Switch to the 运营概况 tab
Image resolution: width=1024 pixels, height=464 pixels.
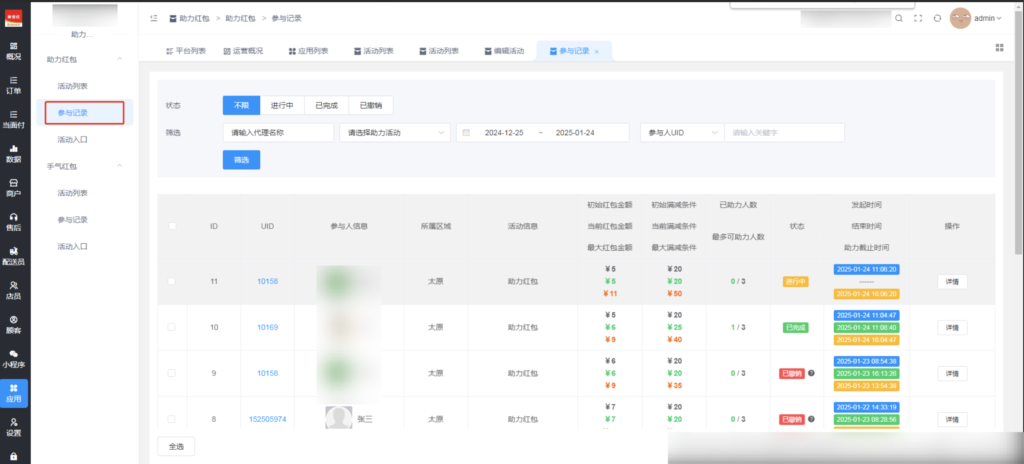coord(243,51)
